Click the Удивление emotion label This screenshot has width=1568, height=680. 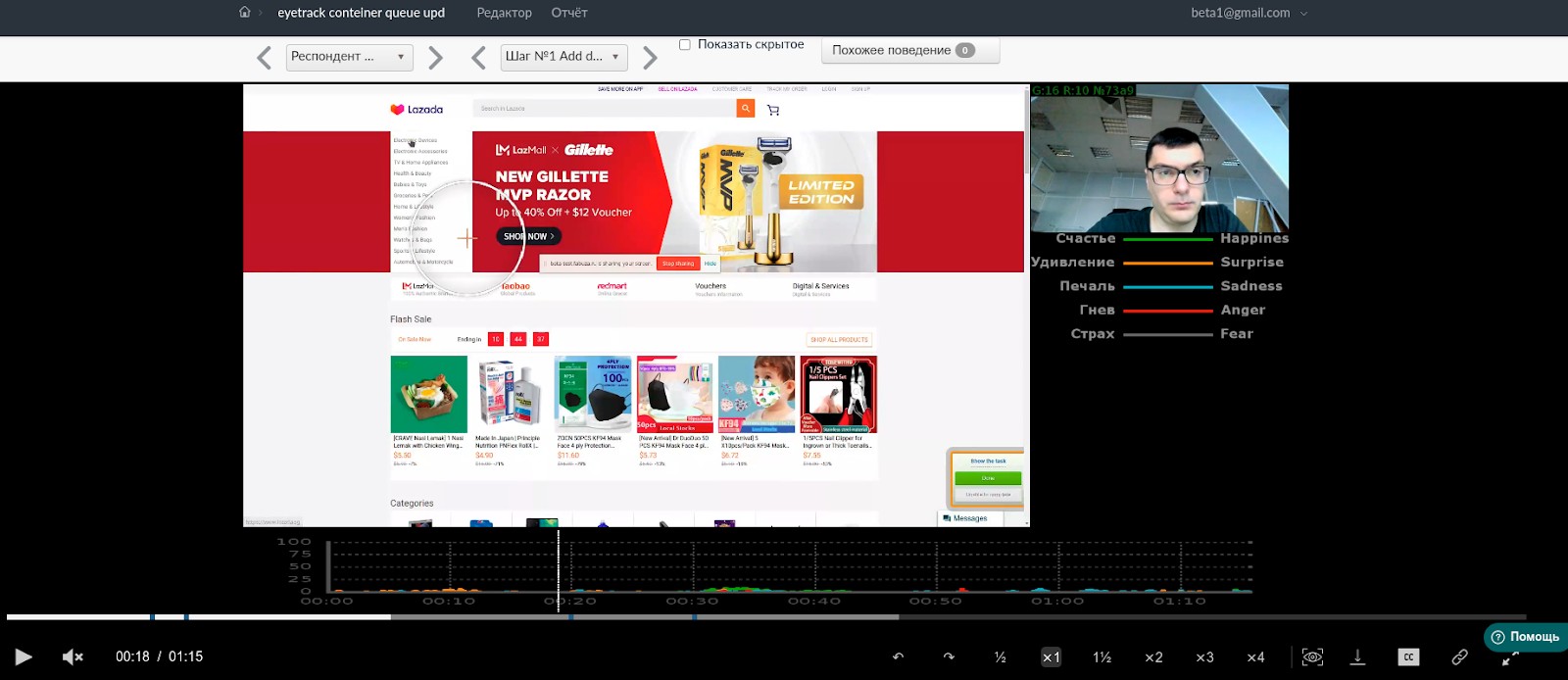point(1072,263)
